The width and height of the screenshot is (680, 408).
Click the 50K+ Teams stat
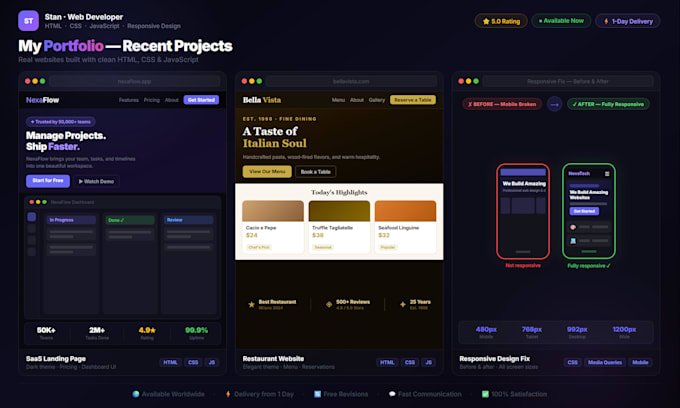(46, 333)
